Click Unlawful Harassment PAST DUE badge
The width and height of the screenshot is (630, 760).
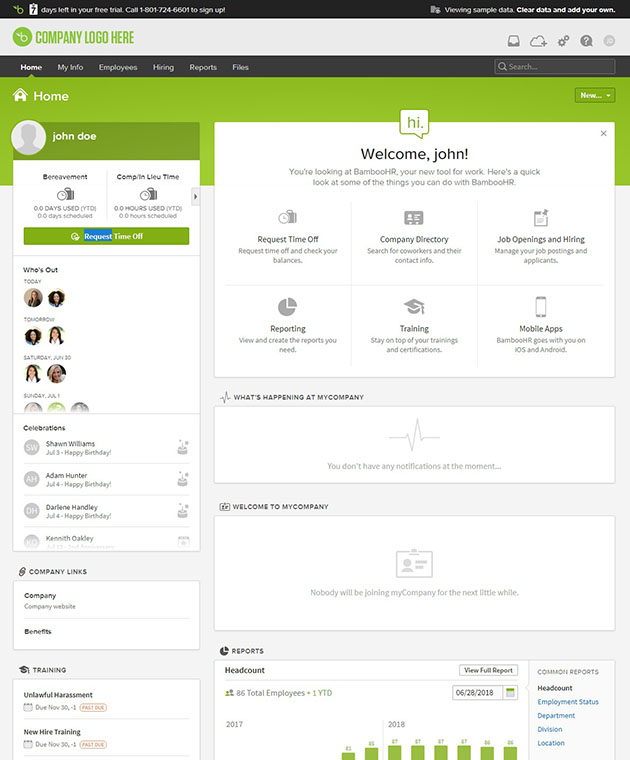pos(93,707)
